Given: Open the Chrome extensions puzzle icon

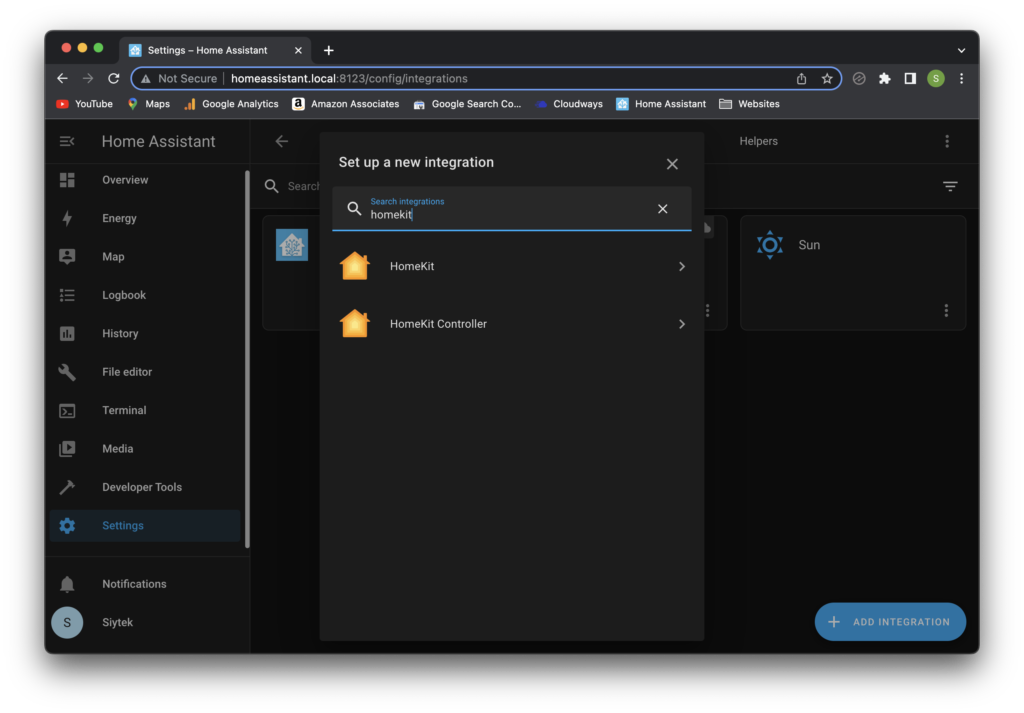Looking at the screenshot, I should [x=884, y=78].
